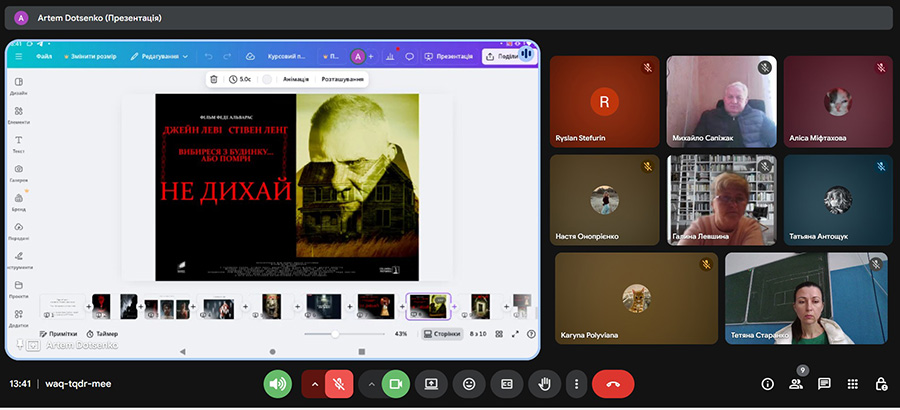900x410 pixels.
Task: Turn on captions
Action: click(x=507, y=384)
